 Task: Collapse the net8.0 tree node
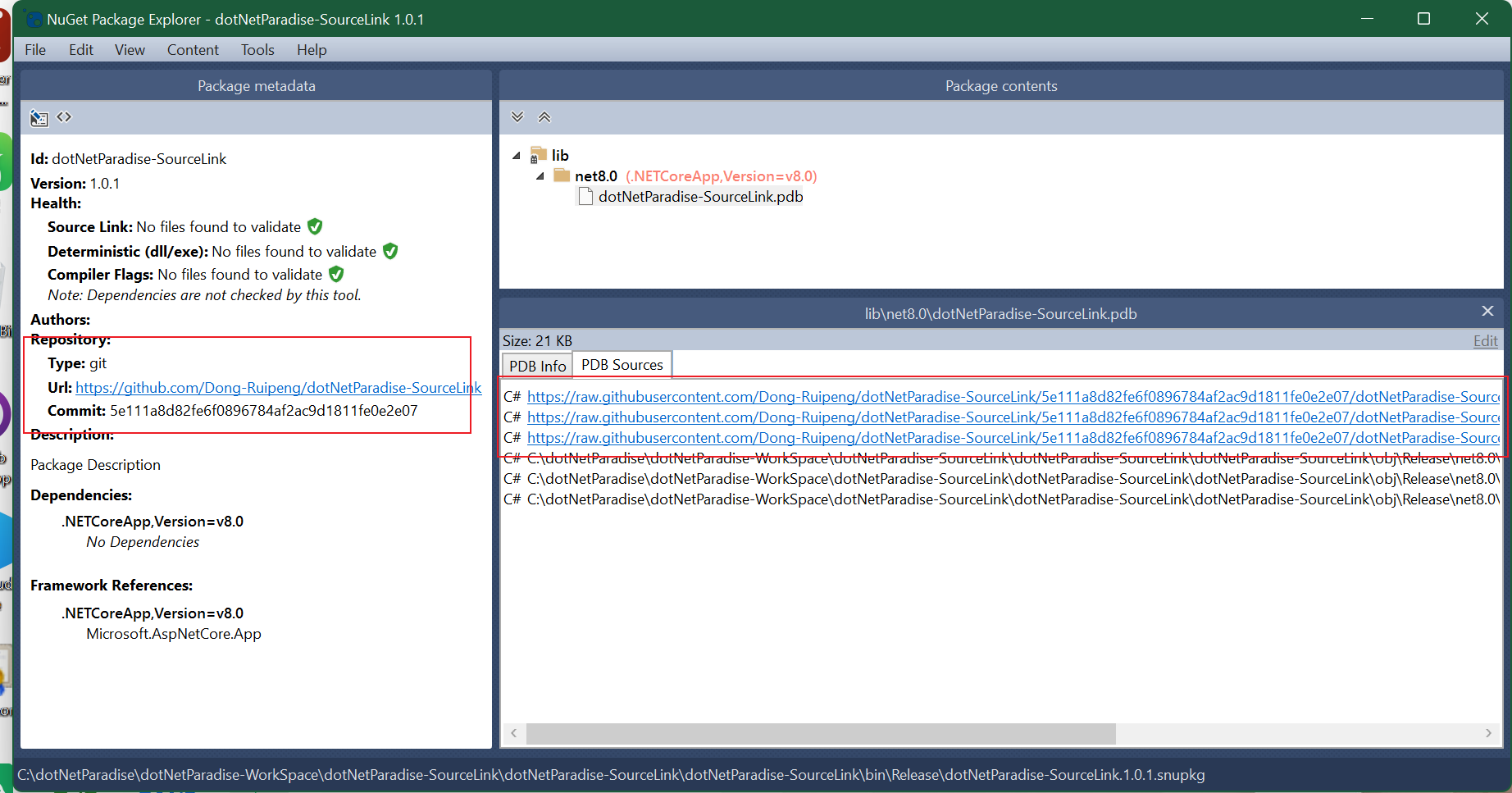click(540, 176)
